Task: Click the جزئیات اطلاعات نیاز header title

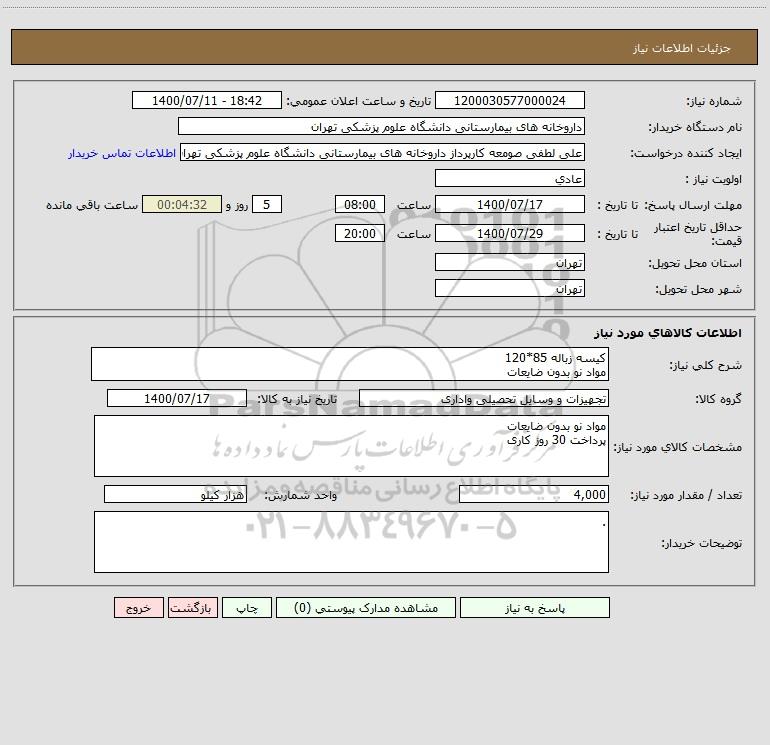Action: (x=682, y=48)
